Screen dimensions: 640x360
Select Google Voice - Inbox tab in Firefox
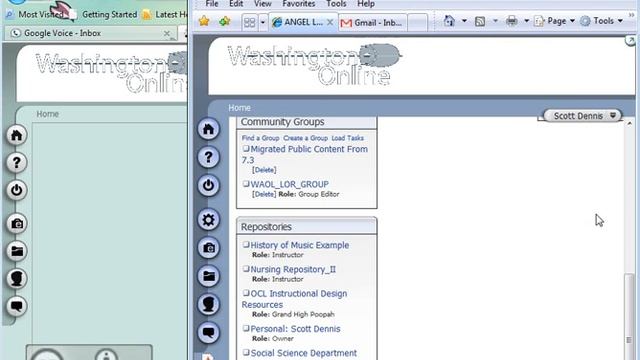pyautogui.click(x=91, y=33)
